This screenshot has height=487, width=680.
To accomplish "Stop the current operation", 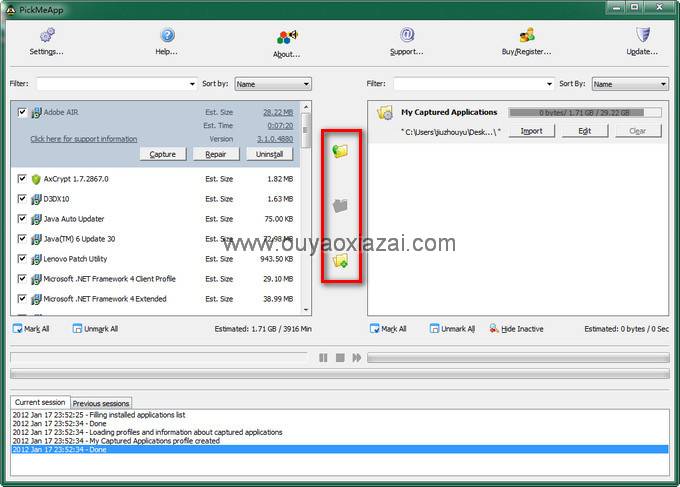I will [340, 358].
